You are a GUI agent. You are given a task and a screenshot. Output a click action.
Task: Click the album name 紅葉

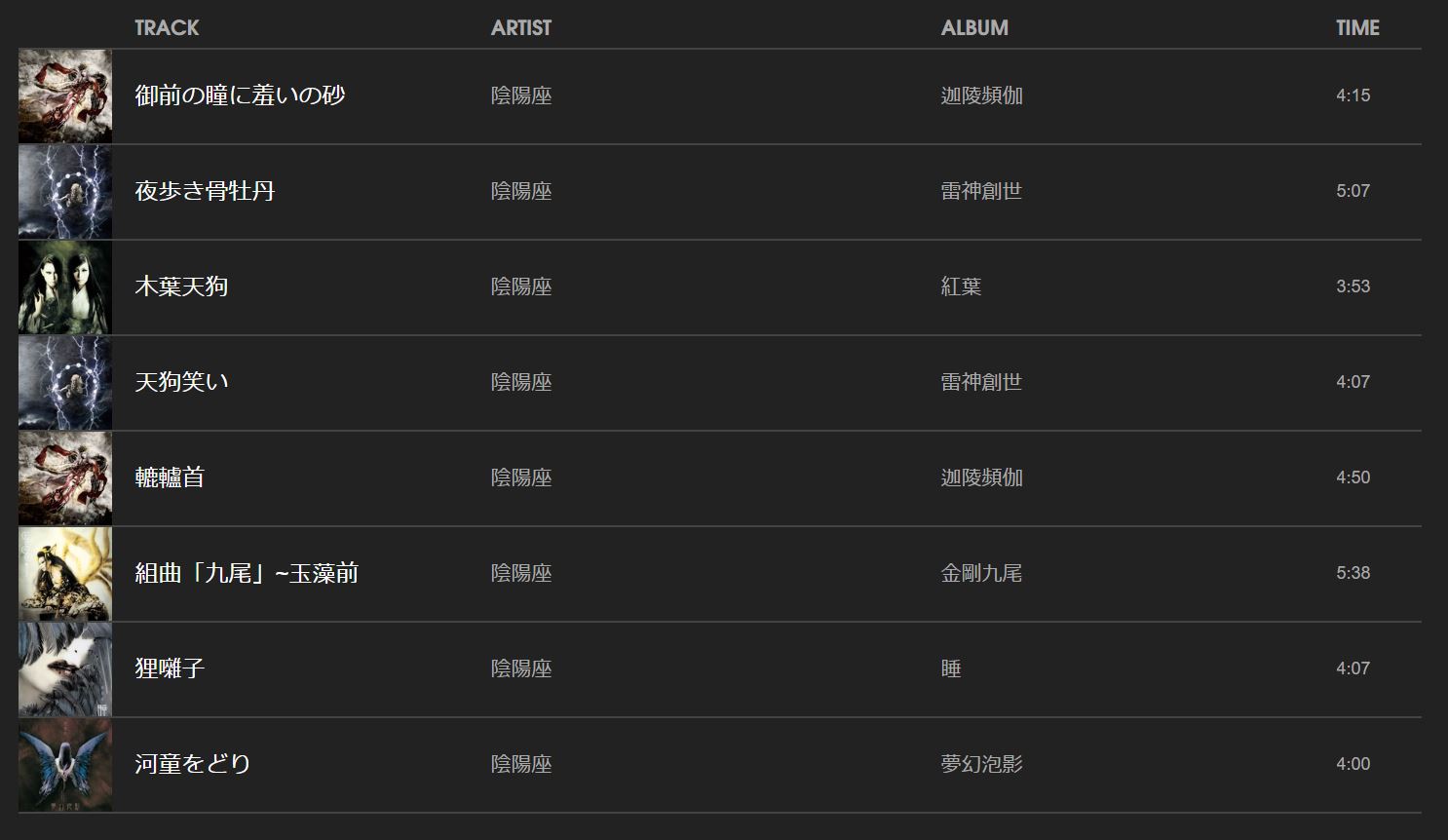[x=961, y=286]
